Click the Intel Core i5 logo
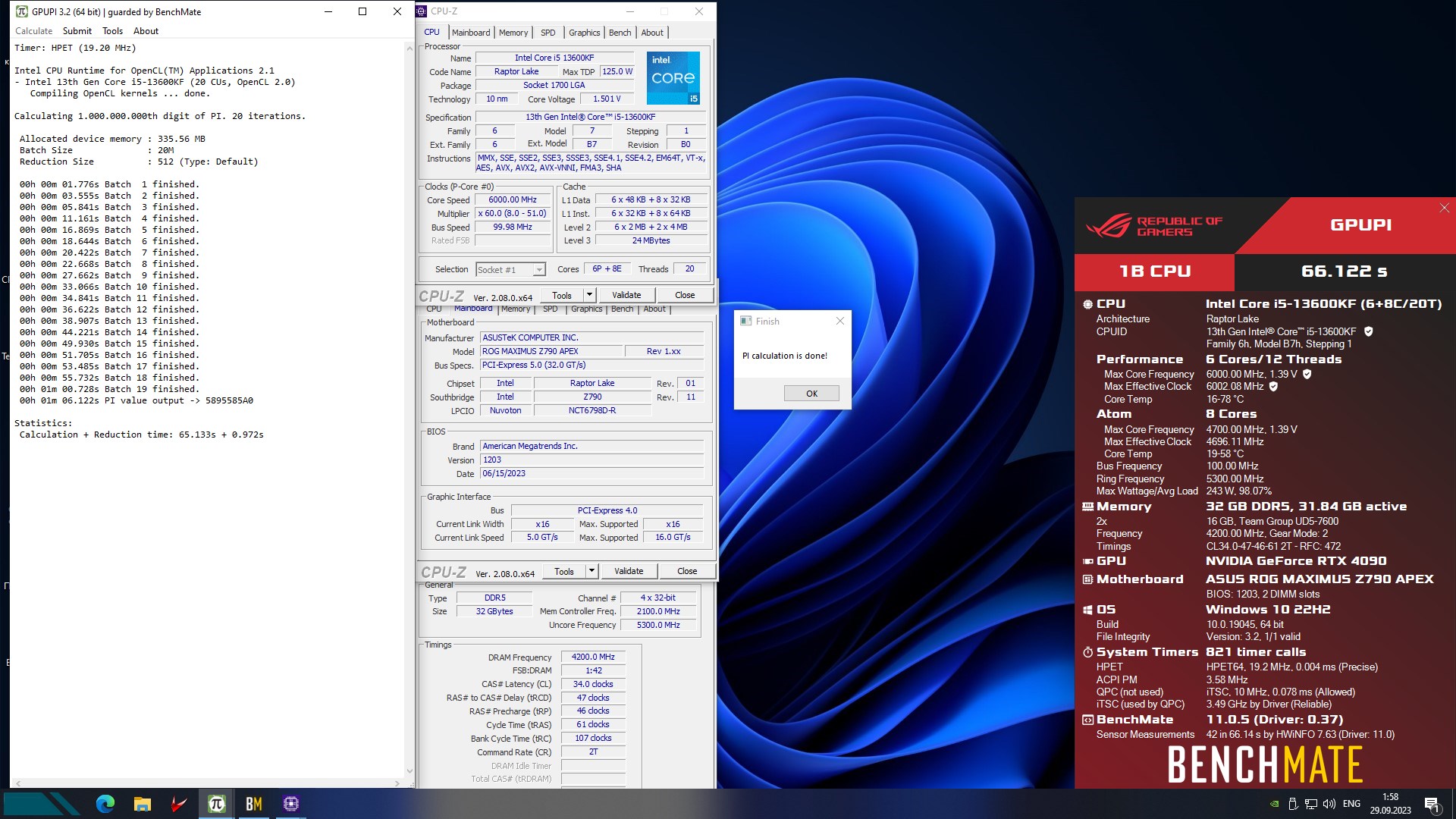Viewport: 1456px width, 819px height. (673, 78)
